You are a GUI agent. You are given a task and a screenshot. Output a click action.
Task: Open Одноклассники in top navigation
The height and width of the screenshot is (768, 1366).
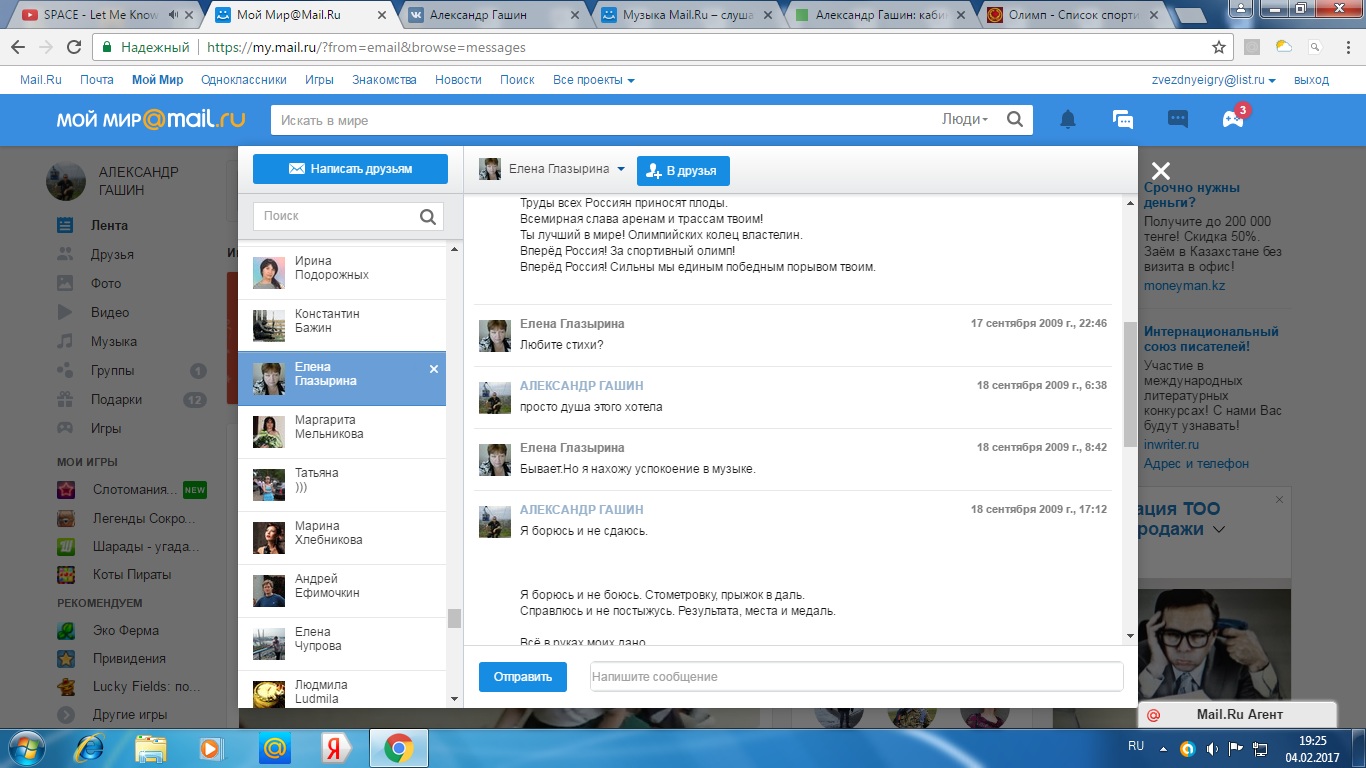[x=244, y=80]
